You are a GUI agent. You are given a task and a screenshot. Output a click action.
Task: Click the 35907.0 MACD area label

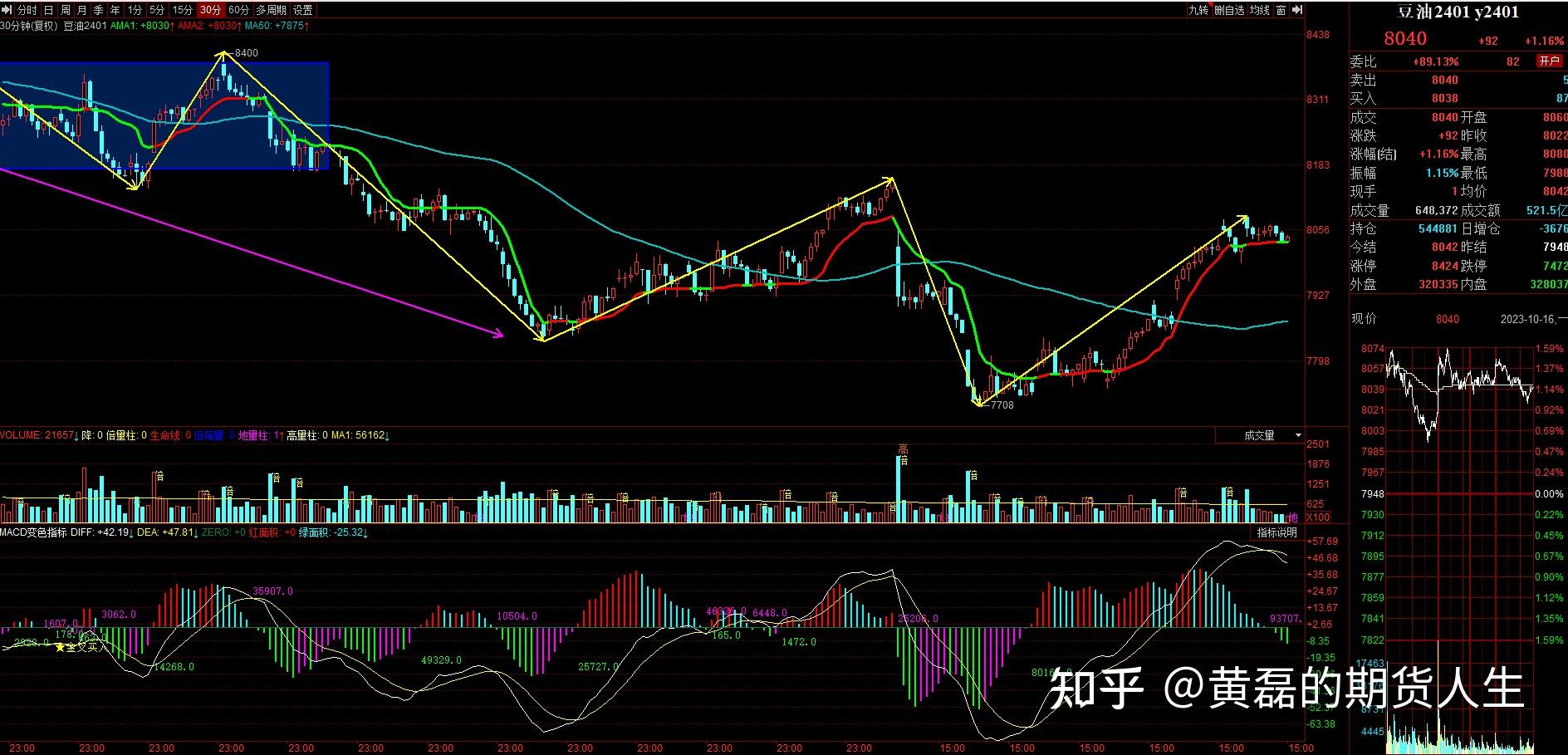273,591
